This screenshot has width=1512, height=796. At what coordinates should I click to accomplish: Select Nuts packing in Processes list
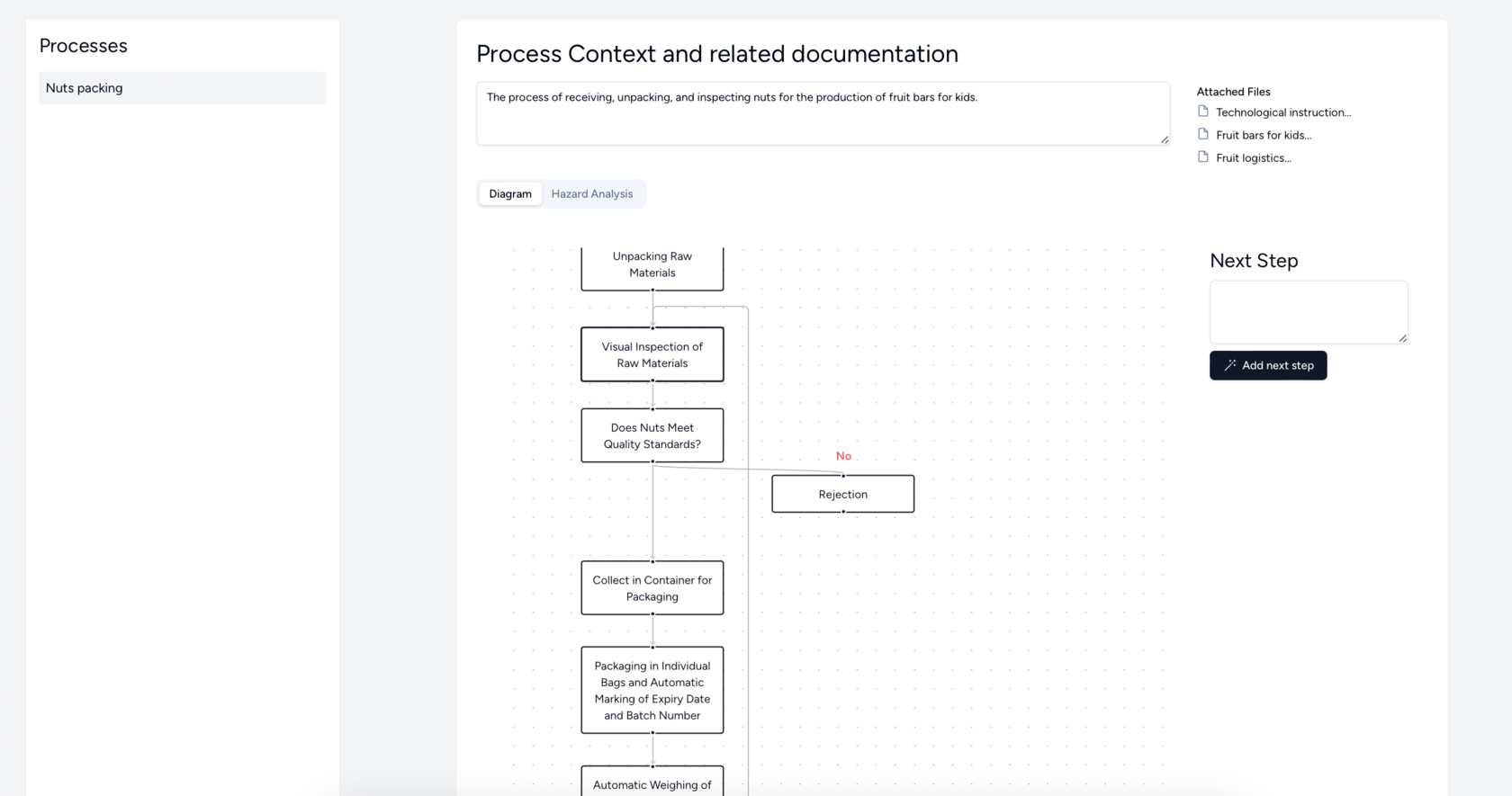(x=182, y=88)
